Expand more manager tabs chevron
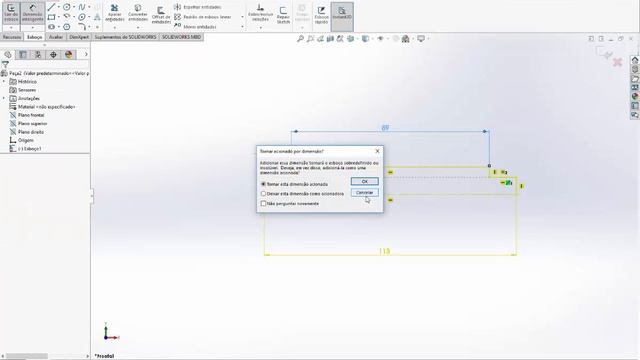 (86, 54)
